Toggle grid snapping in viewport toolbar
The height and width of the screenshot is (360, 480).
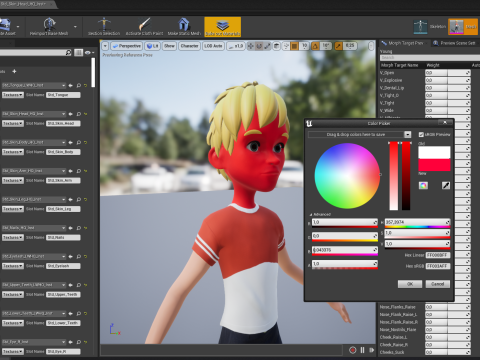click(x=295, y=46)
